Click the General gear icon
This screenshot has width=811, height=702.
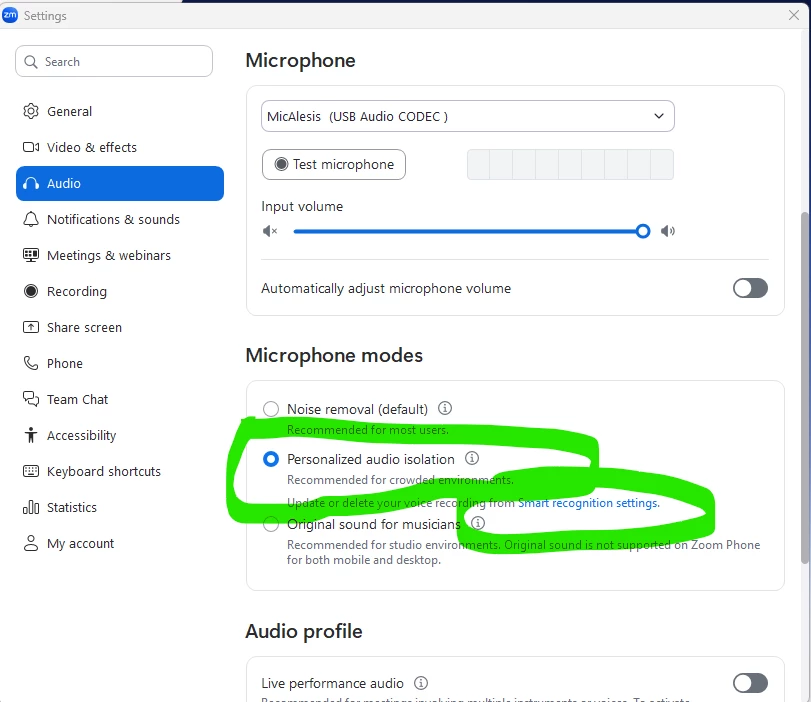point(31,111)
